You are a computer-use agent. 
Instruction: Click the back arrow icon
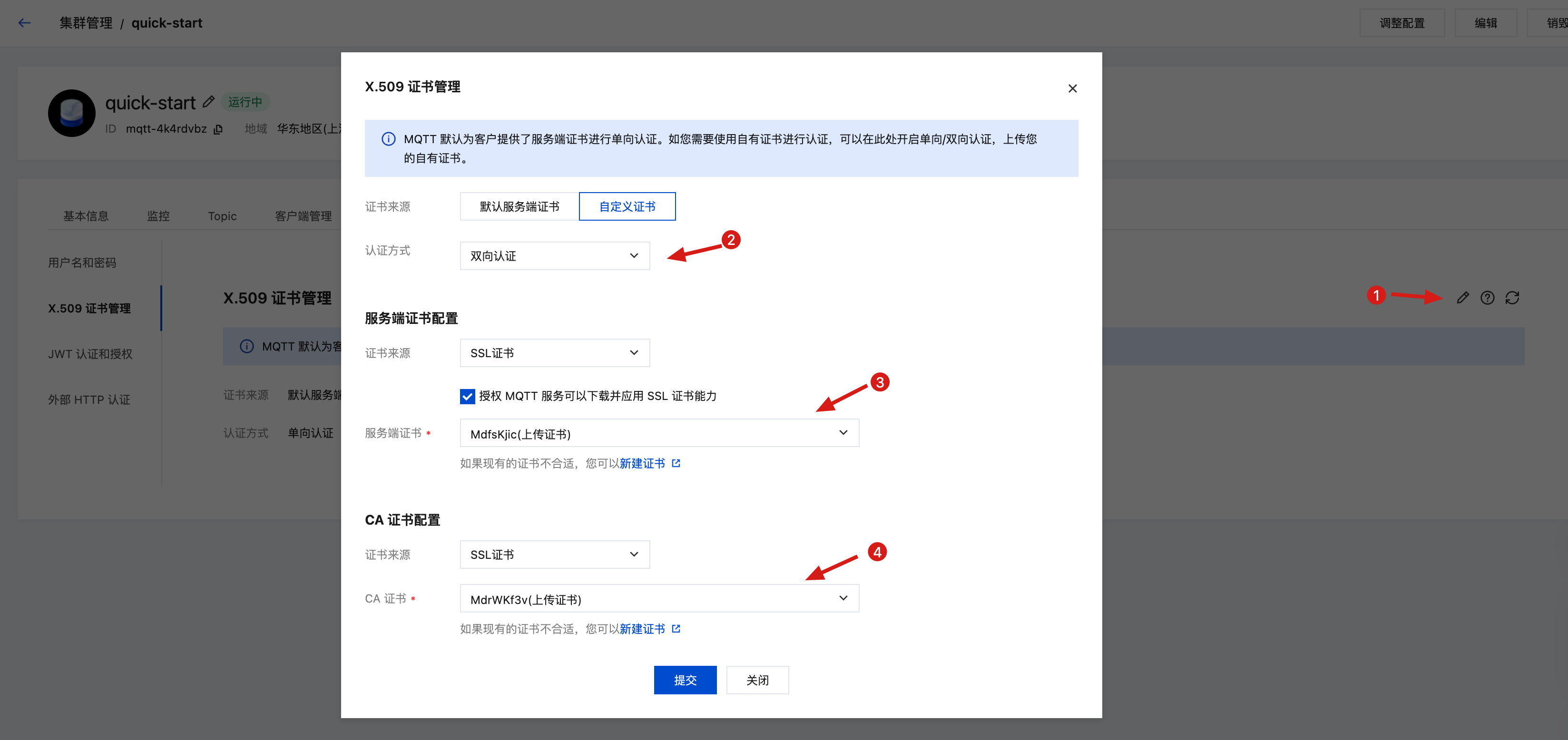[24, 23]
